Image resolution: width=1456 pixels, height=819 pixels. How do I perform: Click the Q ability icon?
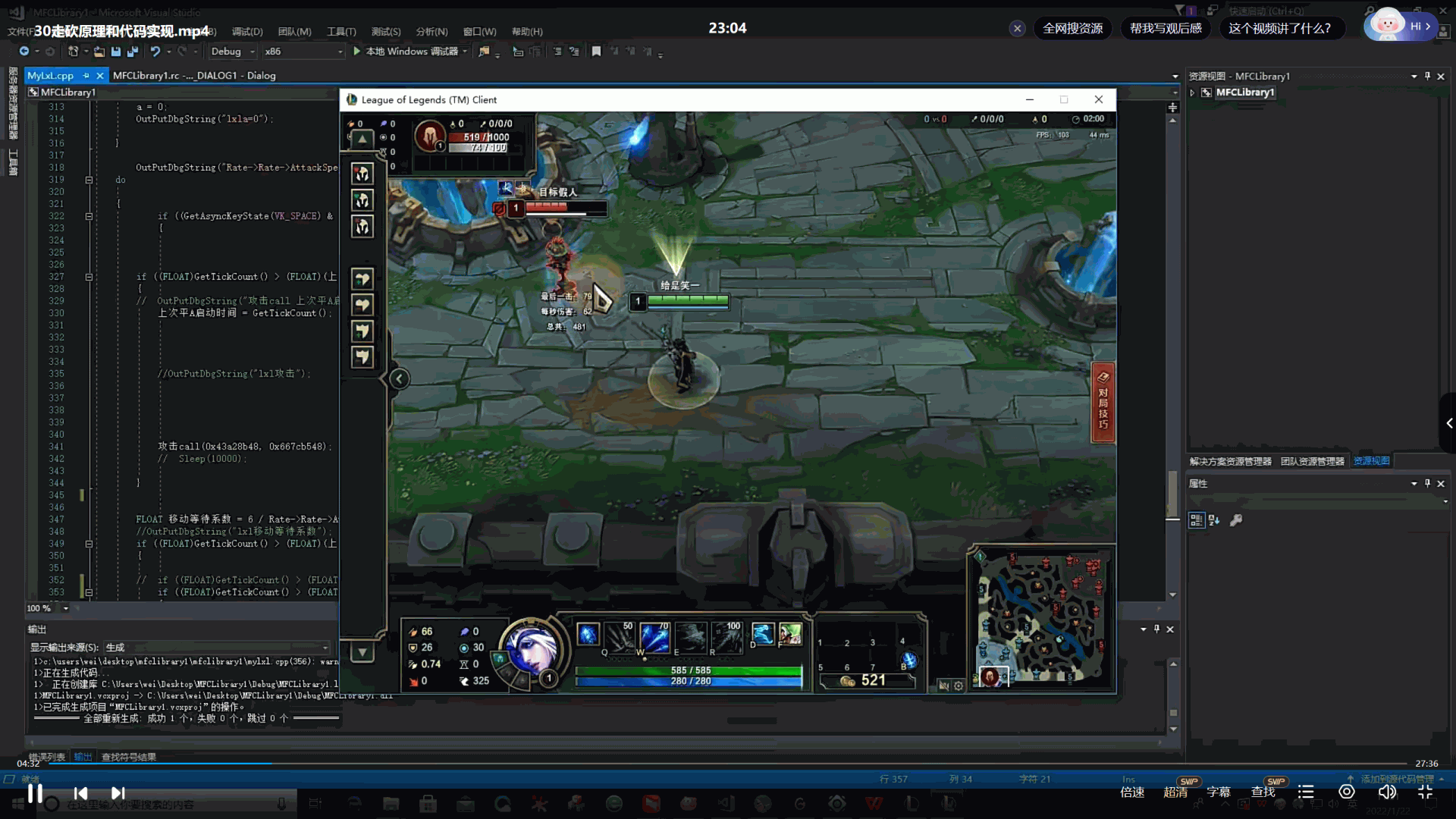(620, 635)
